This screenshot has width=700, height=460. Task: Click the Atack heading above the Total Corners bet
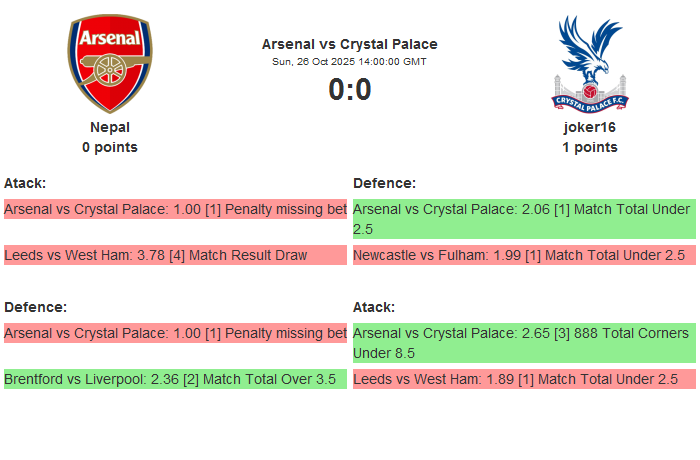(x=374, y=307)
